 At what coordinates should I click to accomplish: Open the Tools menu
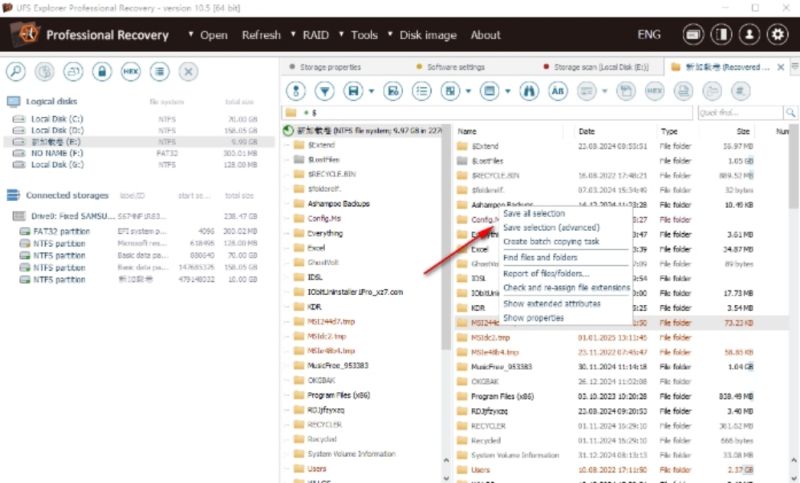click(364, 35)
